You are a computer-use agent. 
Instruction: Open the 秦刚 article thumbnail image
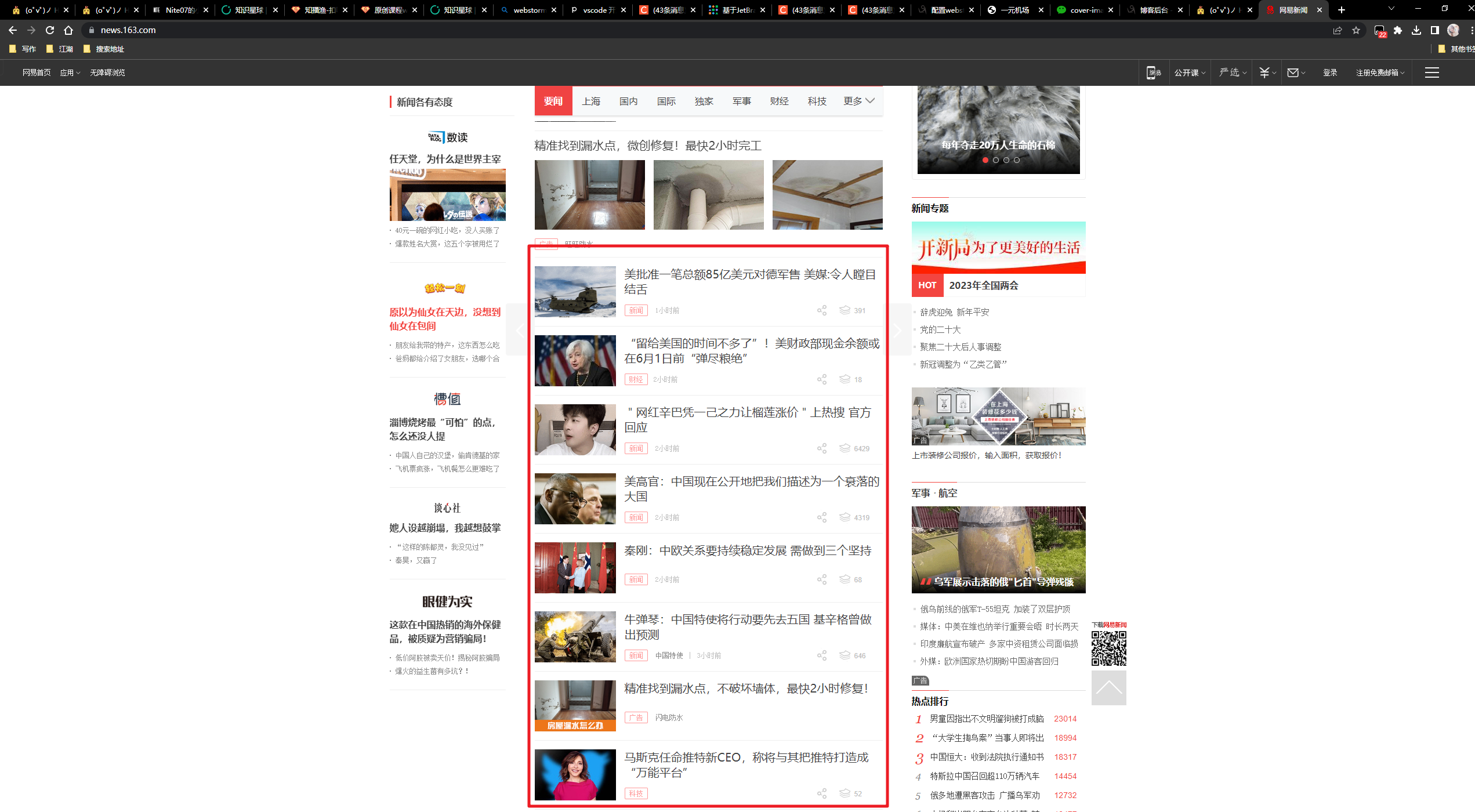click(x=575, y=567)
